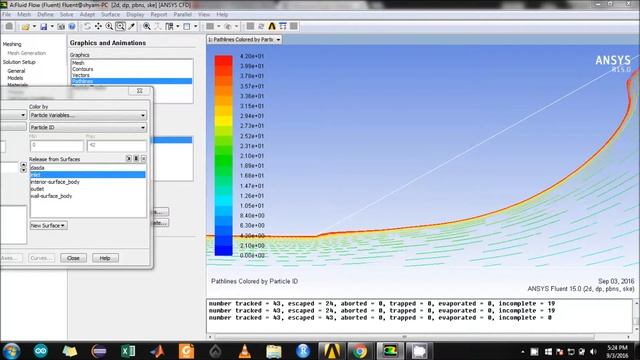Click the arrange workspace layout icon
The image size is (640, 360).
pyautogui.click(x=169, y=27)
